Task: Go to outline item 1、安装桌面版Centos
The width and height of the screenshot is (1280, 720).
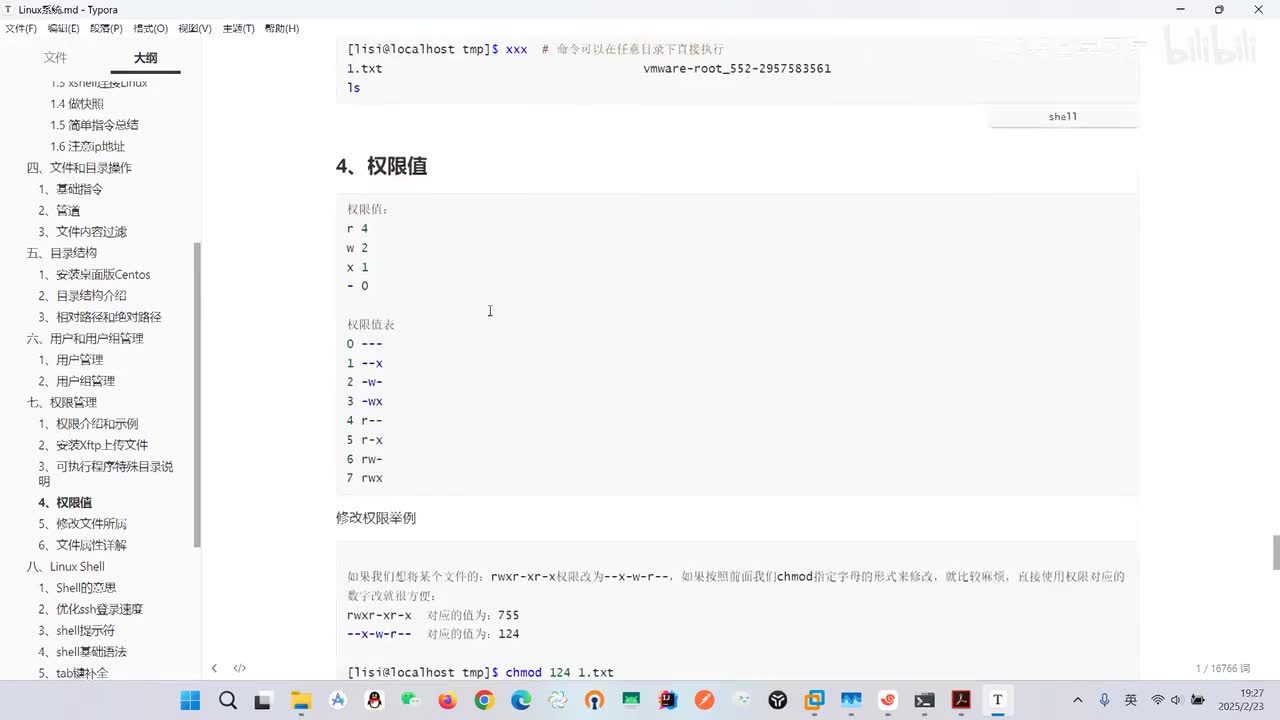Action: pyautogui.click(x=94, y=275)
